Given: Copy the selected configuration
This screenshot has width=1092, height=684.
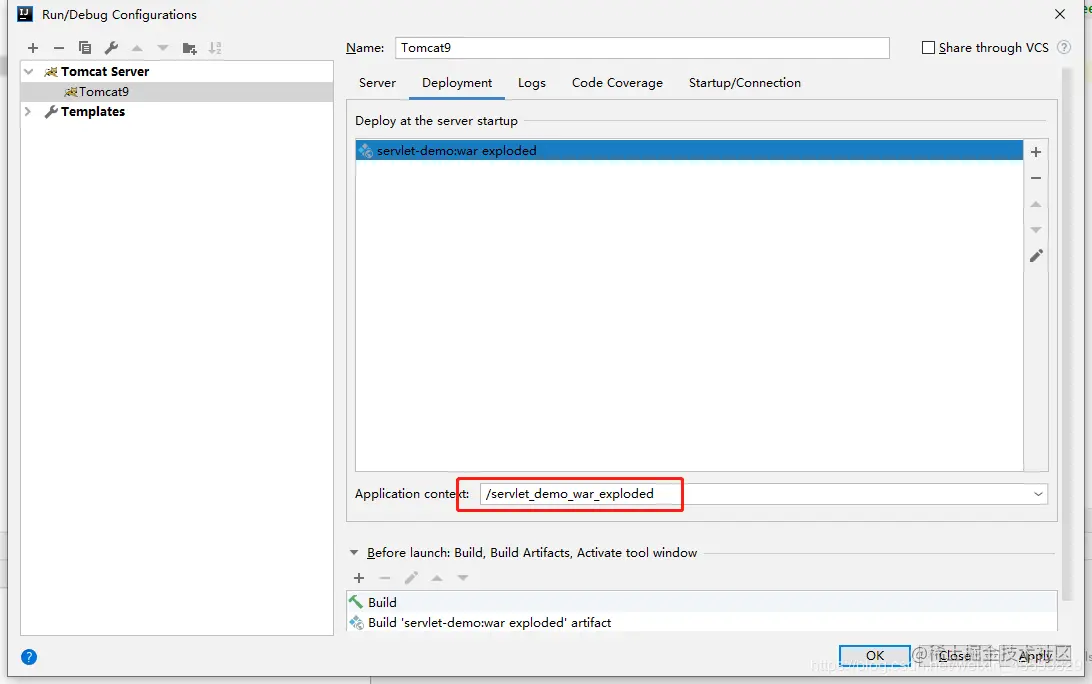Looking at the screenshot, I should [85, 48].
